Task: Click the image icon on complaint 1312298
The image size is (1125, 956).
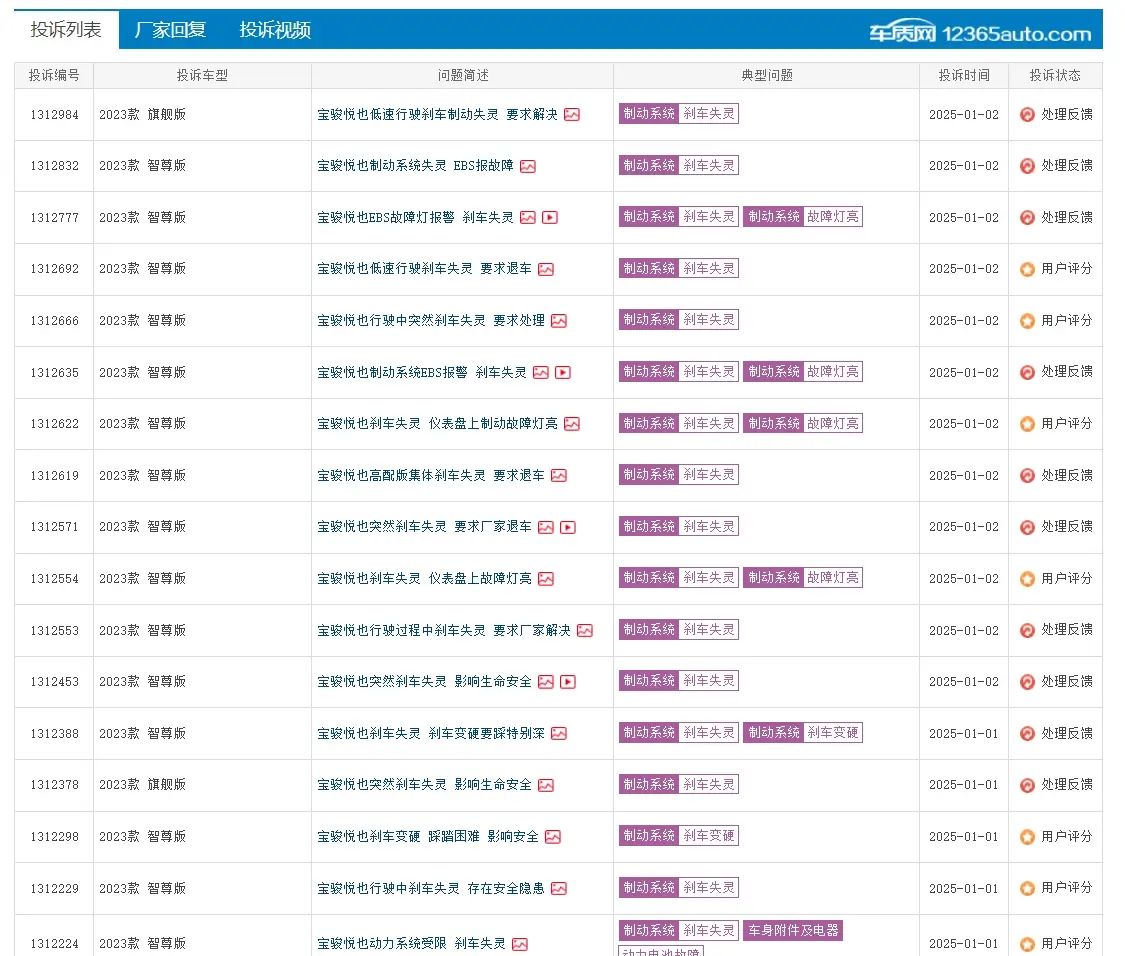Action: coord(553,837)
